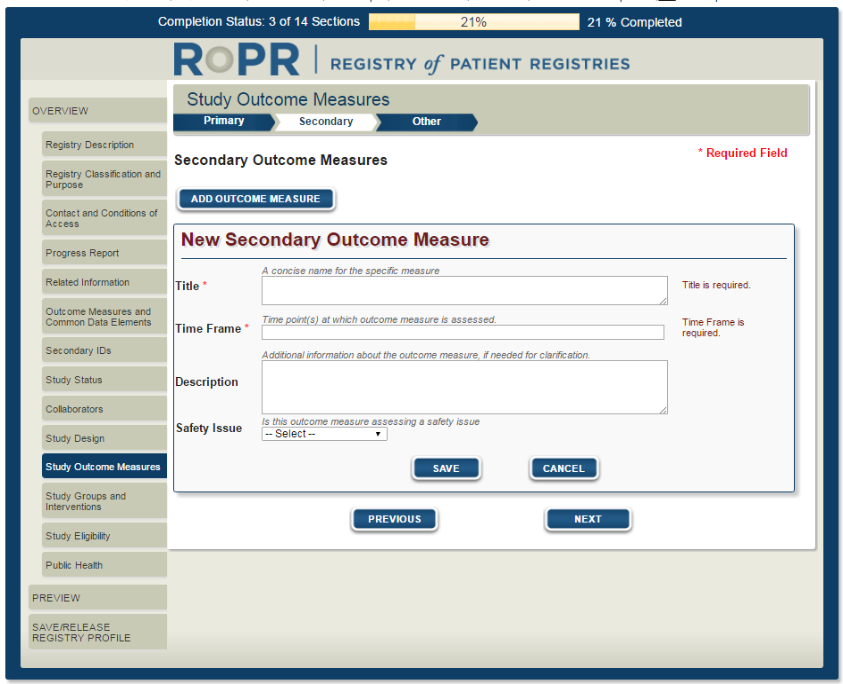Viewport: 843px width, 684px height.
Task: Cancel the new outcome measure
Action: click(x=563, y=468)
